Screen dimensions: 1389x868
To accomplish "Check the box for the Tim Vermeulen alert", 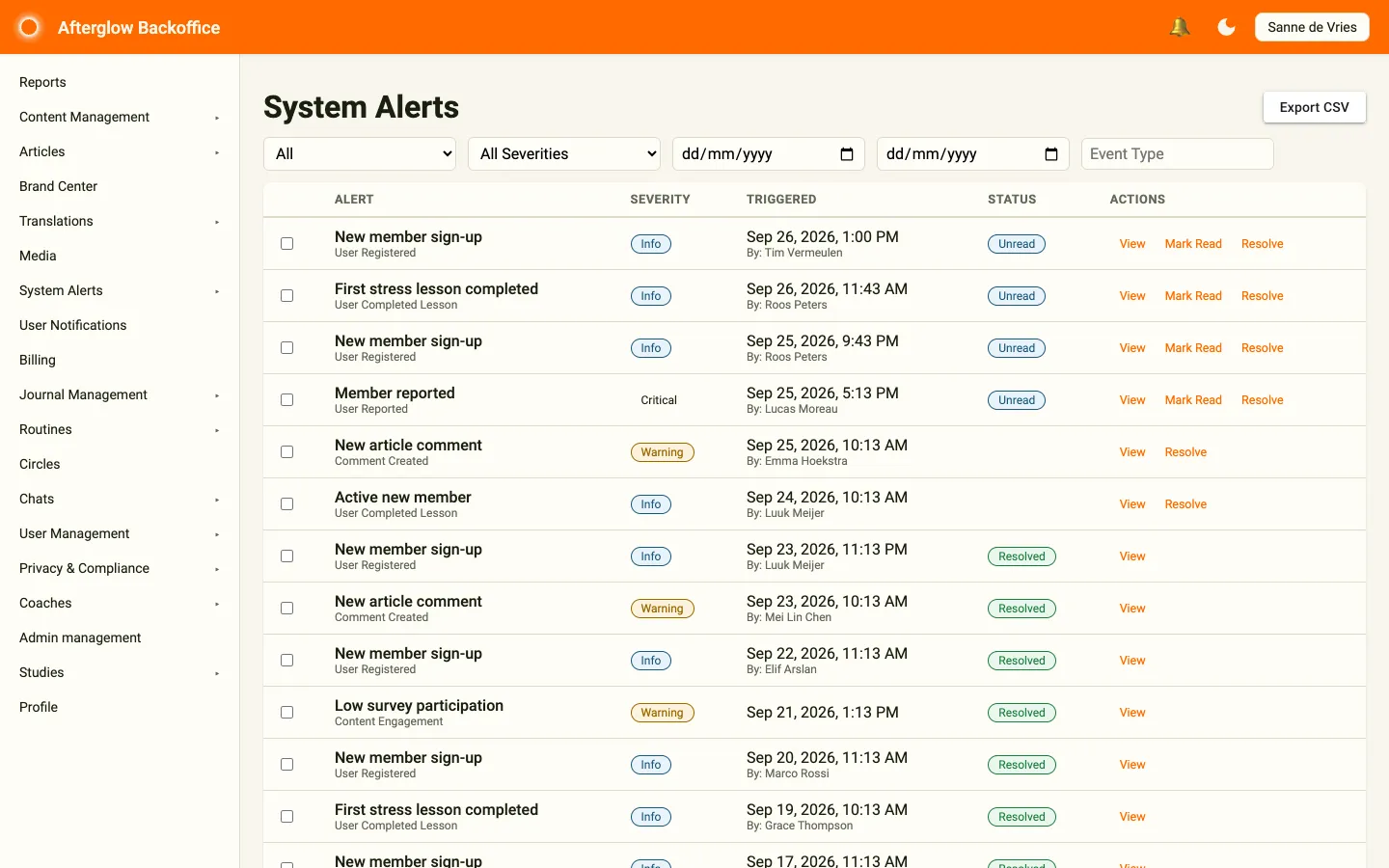I will click(x=286, y=244).
